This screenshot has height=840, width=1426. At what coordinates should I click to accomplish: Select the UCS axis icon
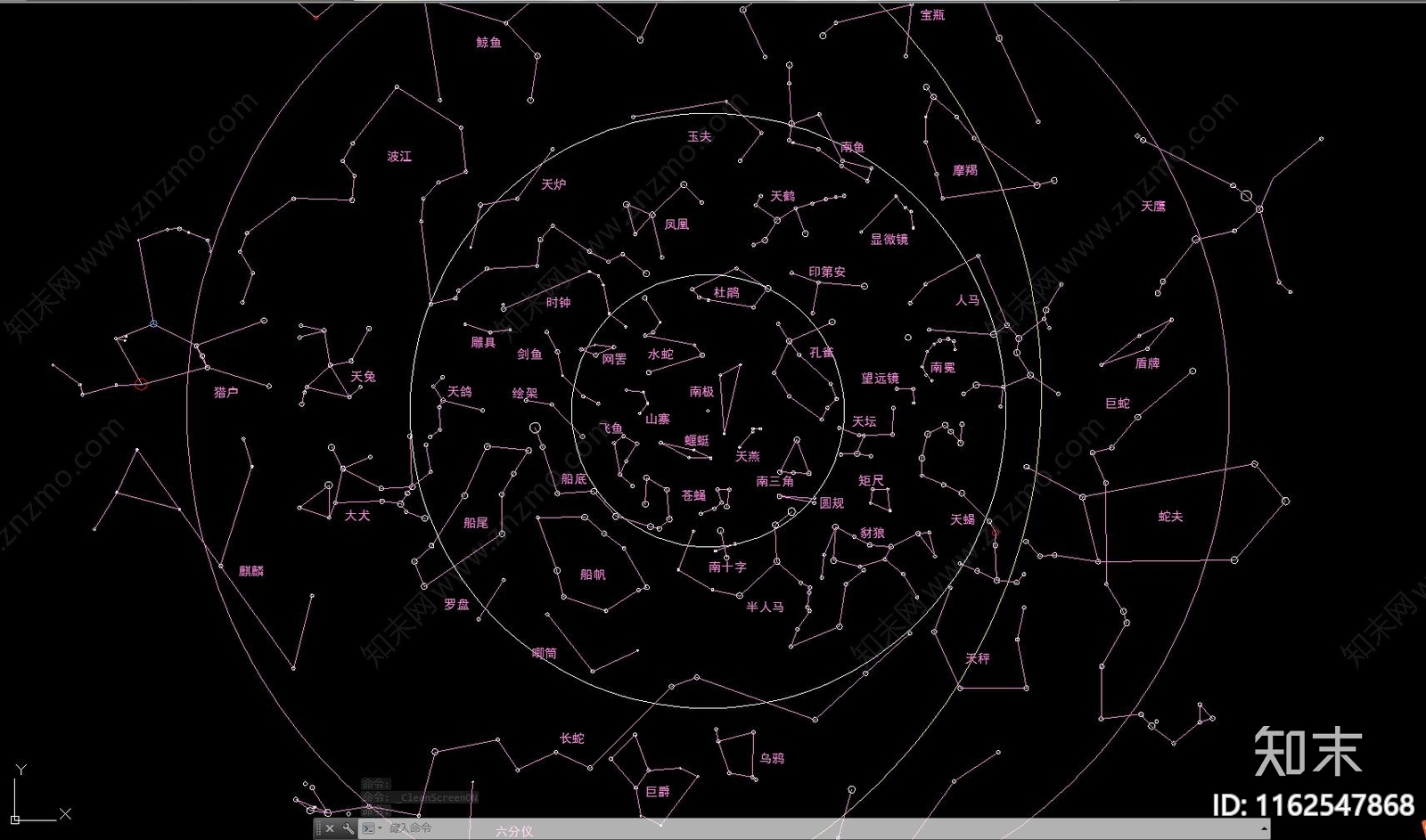pyautogui.click(x=39, y=794)
